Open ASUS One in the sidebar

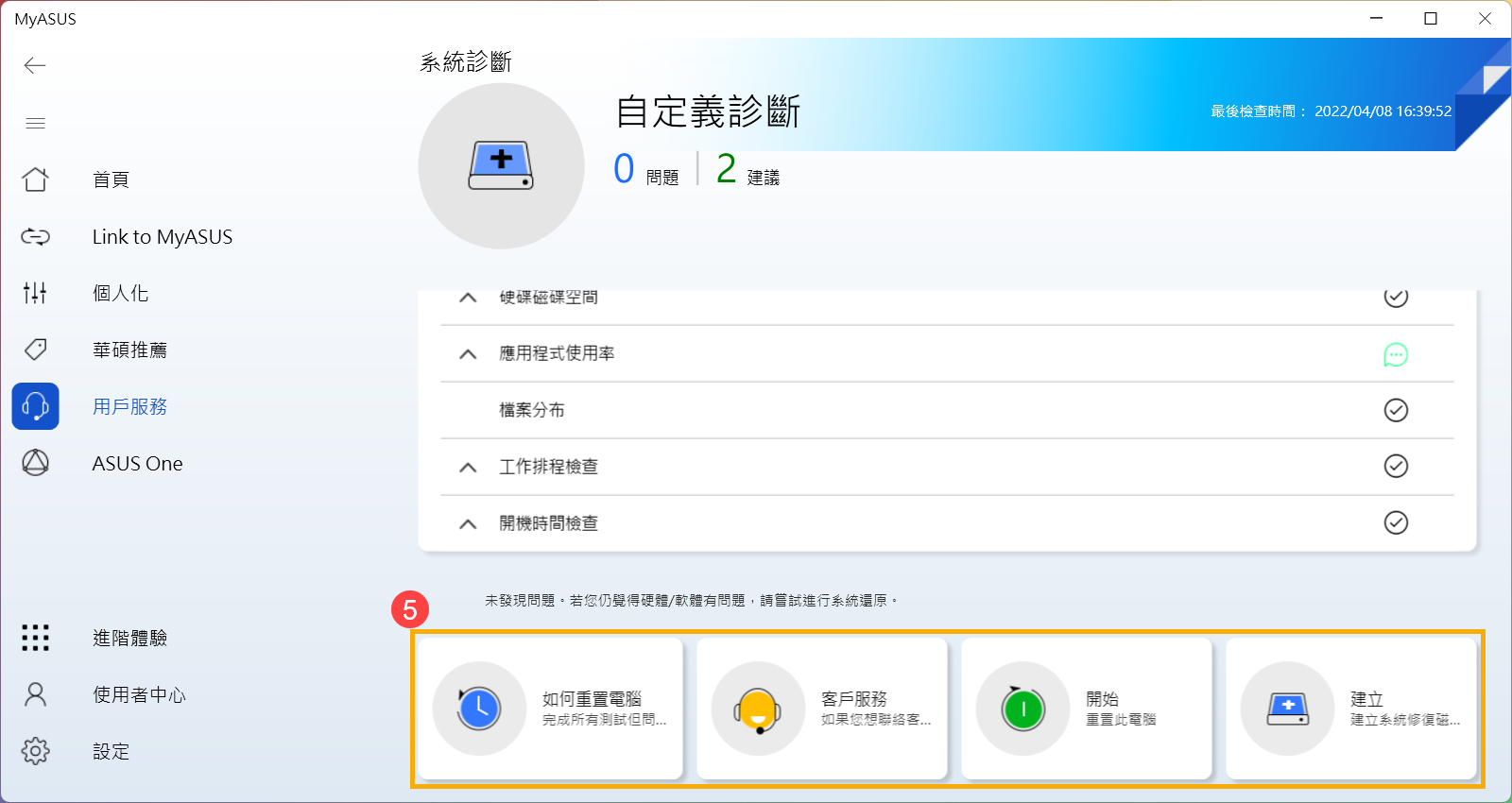pyautogui.click(x=138, y=464)
